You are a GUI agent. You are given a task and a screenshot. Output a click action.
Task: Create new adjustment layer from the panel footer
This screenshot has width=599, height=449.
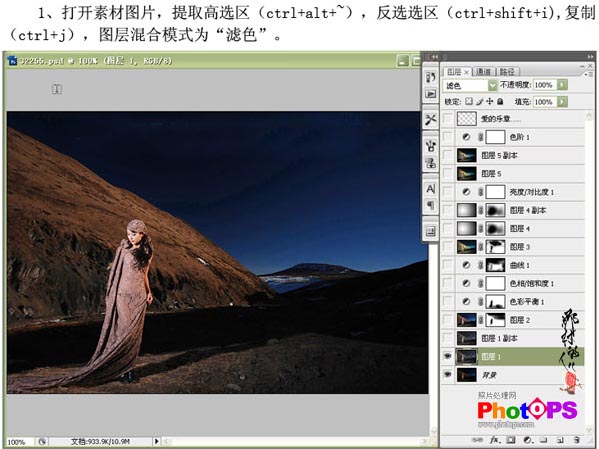528,440
